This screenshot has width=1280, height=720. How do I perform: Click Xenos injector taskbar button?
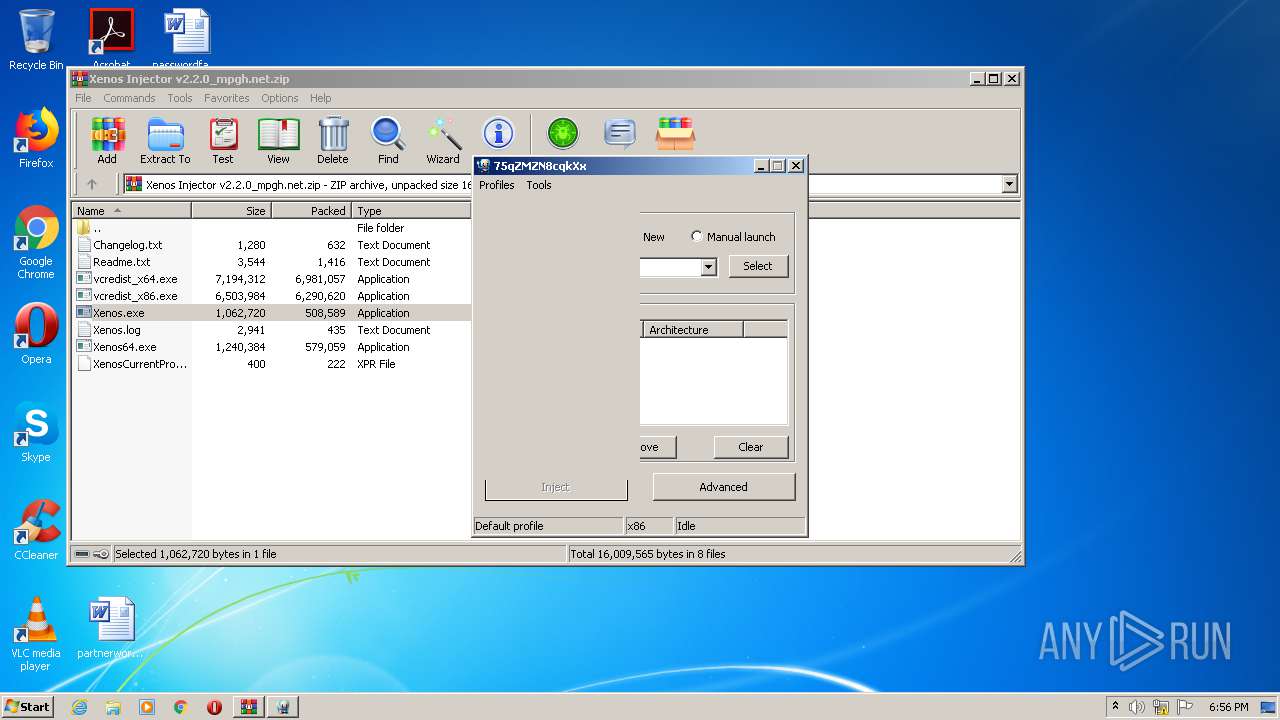tap(284, 707)
